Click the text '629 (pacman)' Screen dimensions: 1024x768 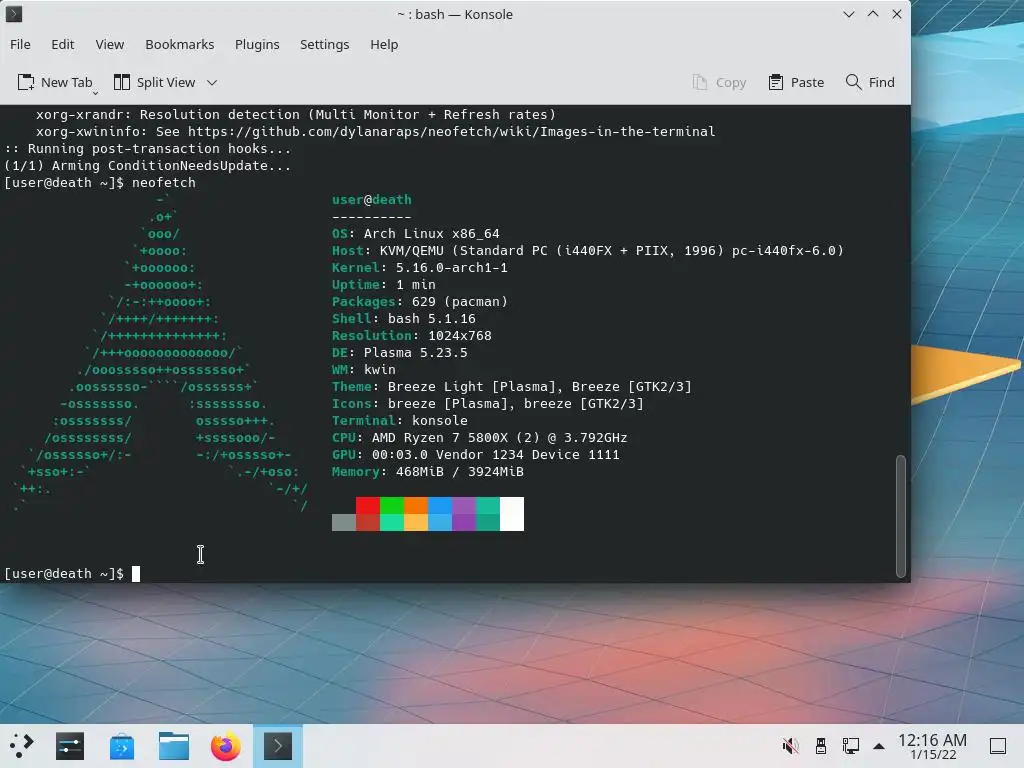pyautogui.click(x=460, y=302)
